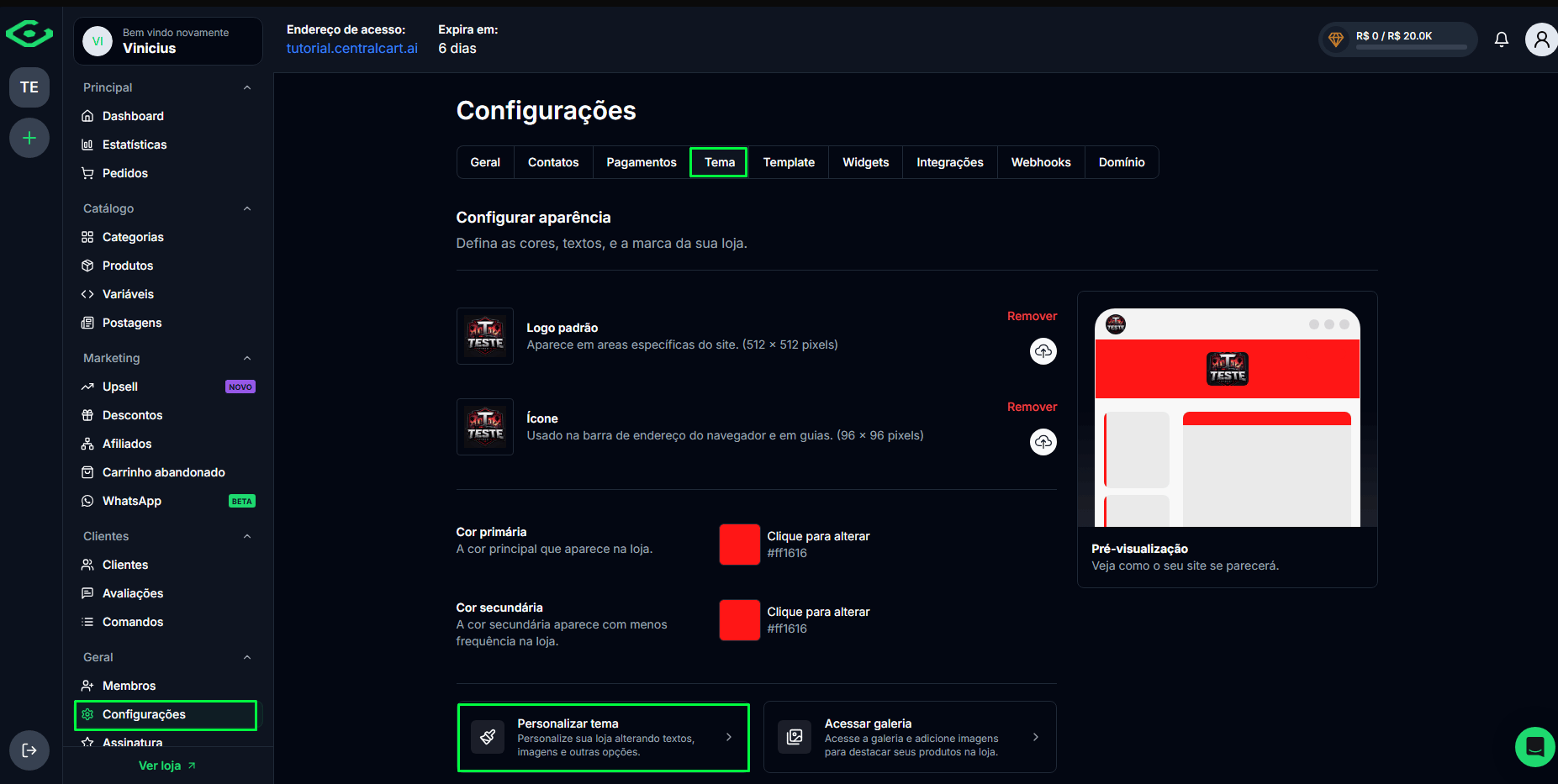
Task: Click the Ver loja link
Action: click(167, 766)
